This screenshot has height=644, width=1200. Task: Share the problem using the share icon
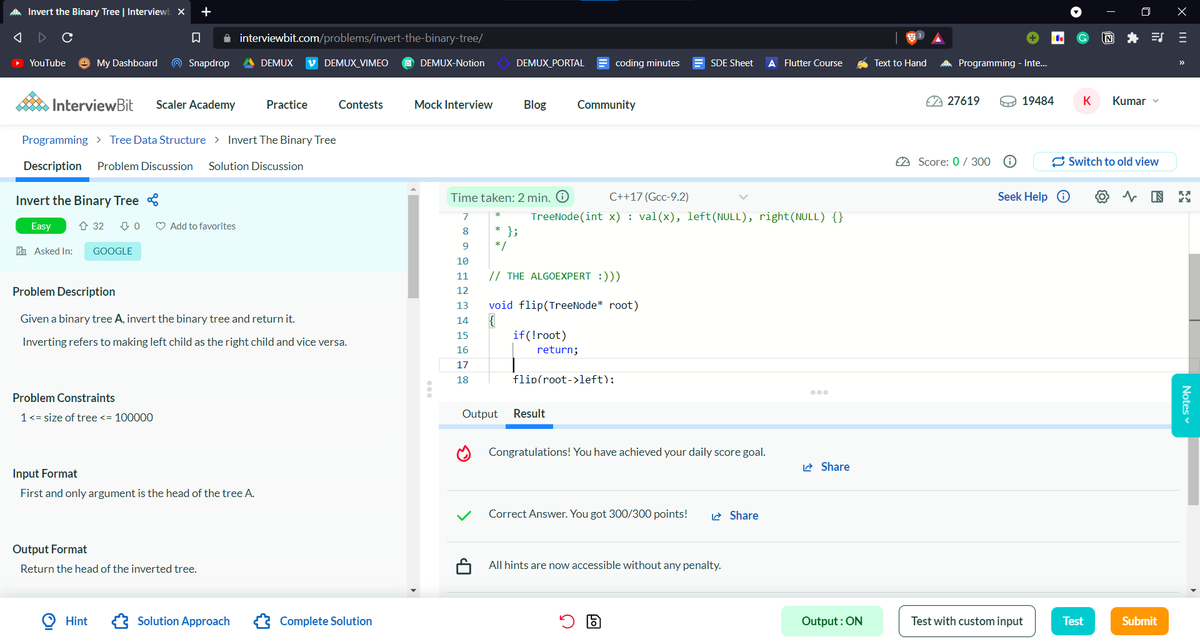point(153,201)
